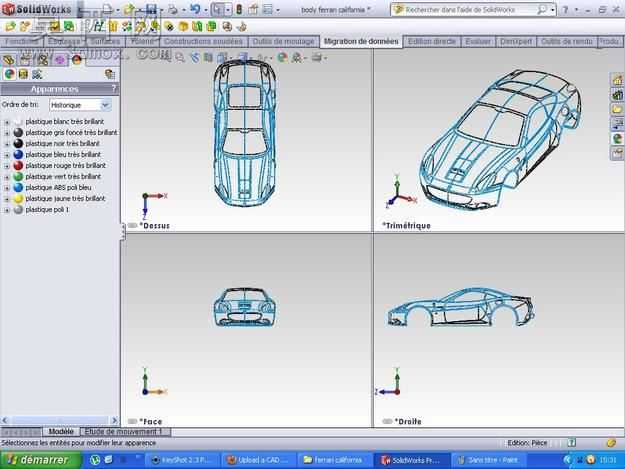625x469 pixels.
Task: Open the Ordre de tri Historique dropdown
Action: [x=105, y=105]
